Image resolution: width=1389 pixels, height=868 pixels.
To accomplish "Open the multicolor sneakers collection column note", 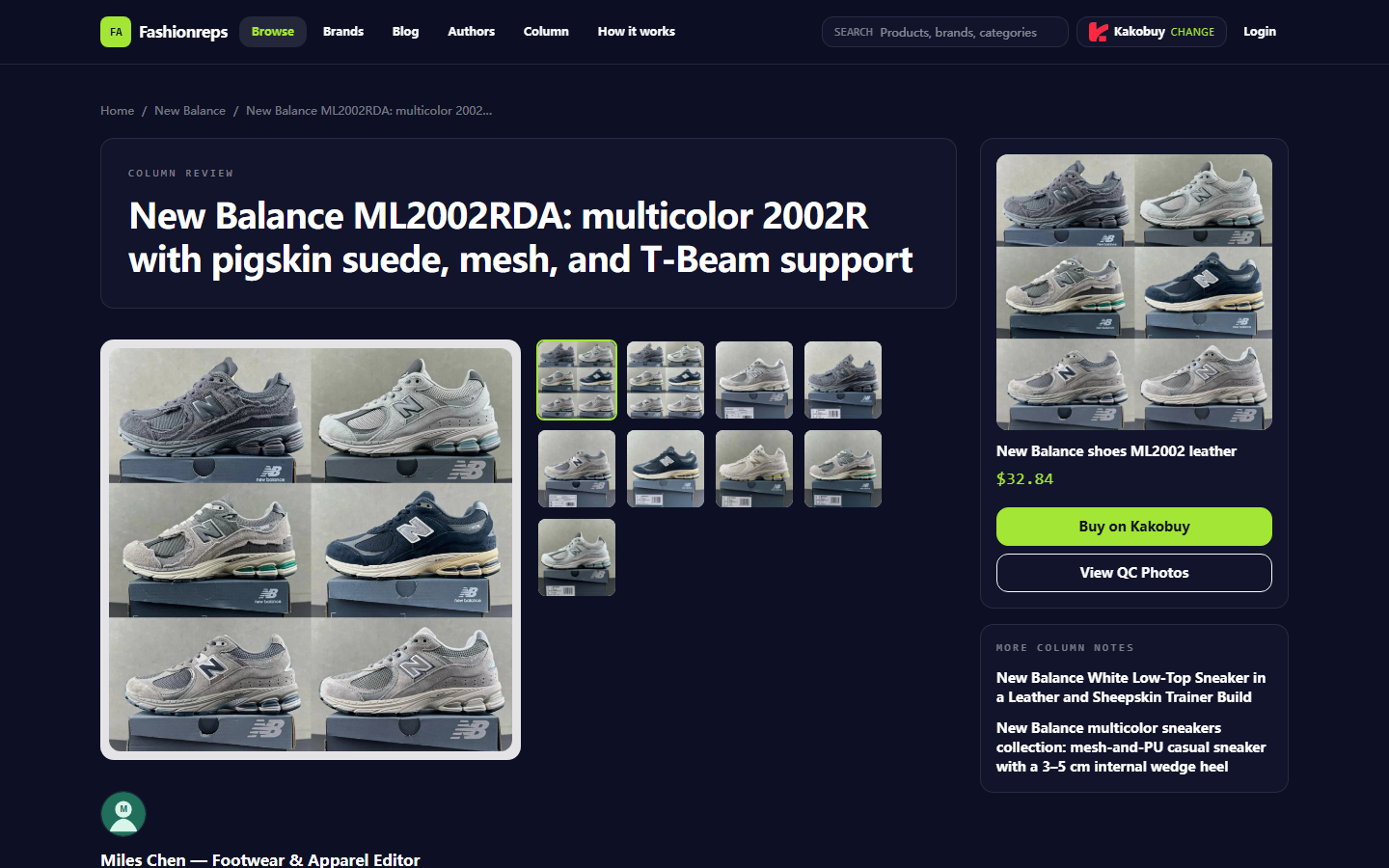I will click(x=1131, y=747).
